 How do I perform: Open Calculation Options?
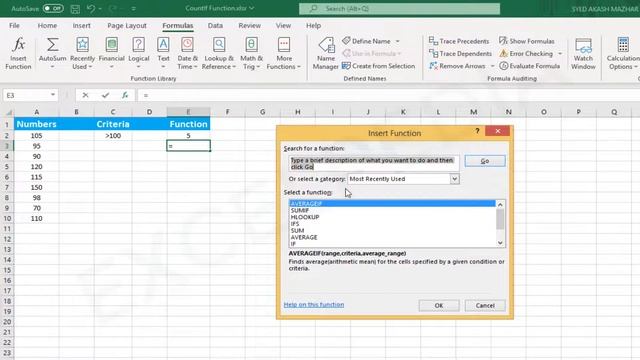[623, 53]
